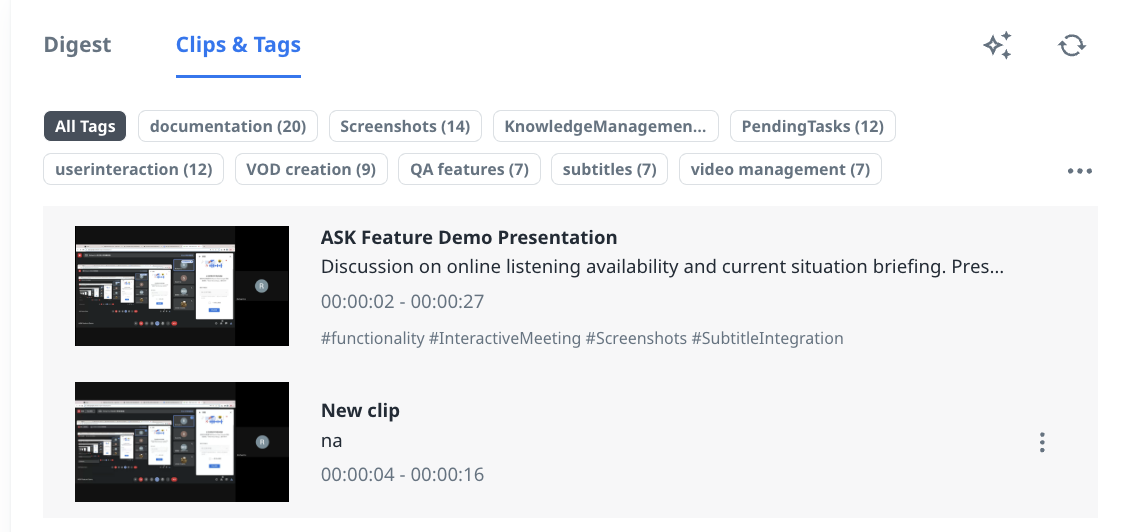
Task: Apply the QA features tag filter
Action: [469, 169]
